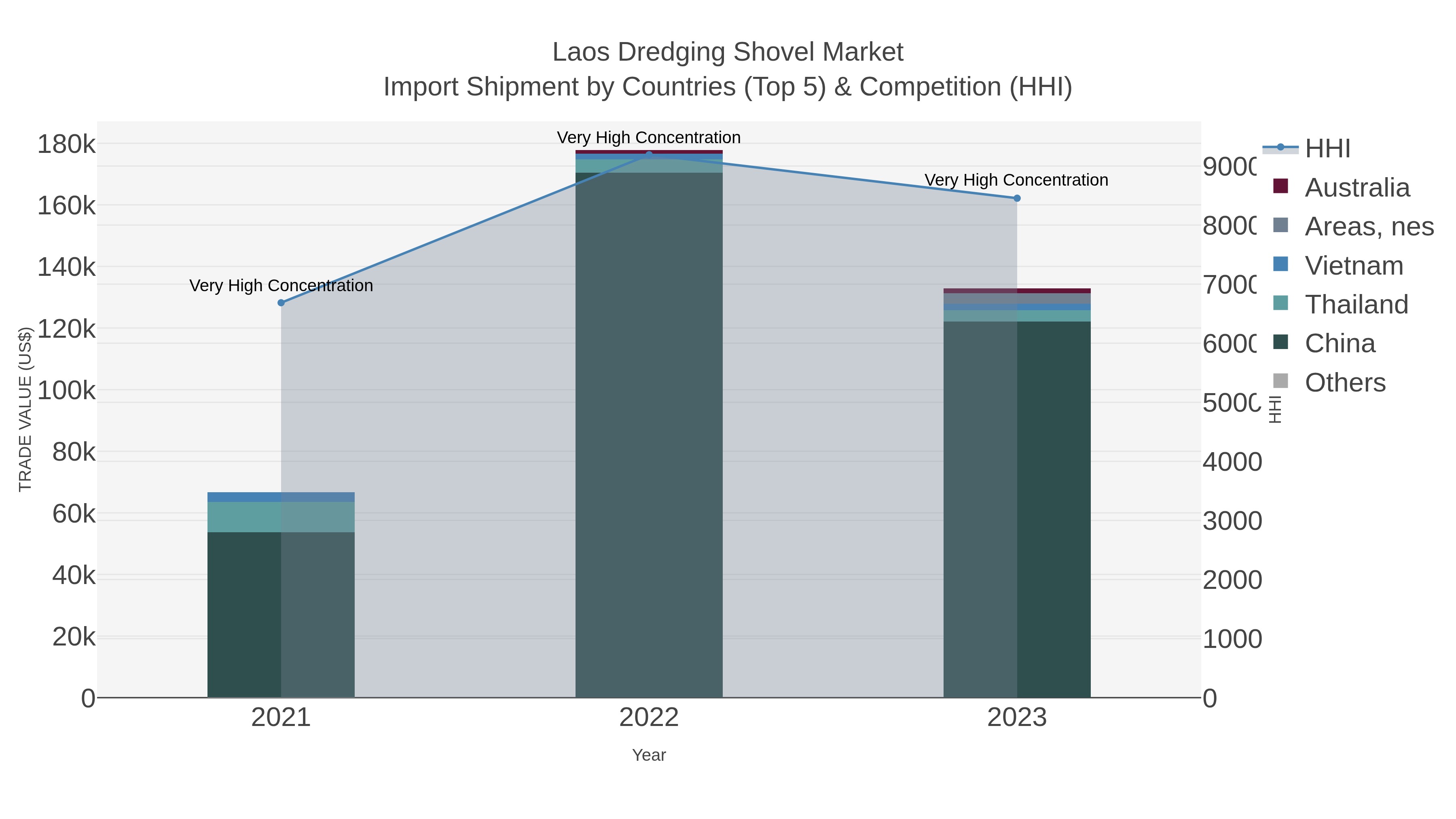This screenshot has width=1456, height=819.
Task: Click the 2023 Vietnam bar segment
Action: pos(1017,307)
